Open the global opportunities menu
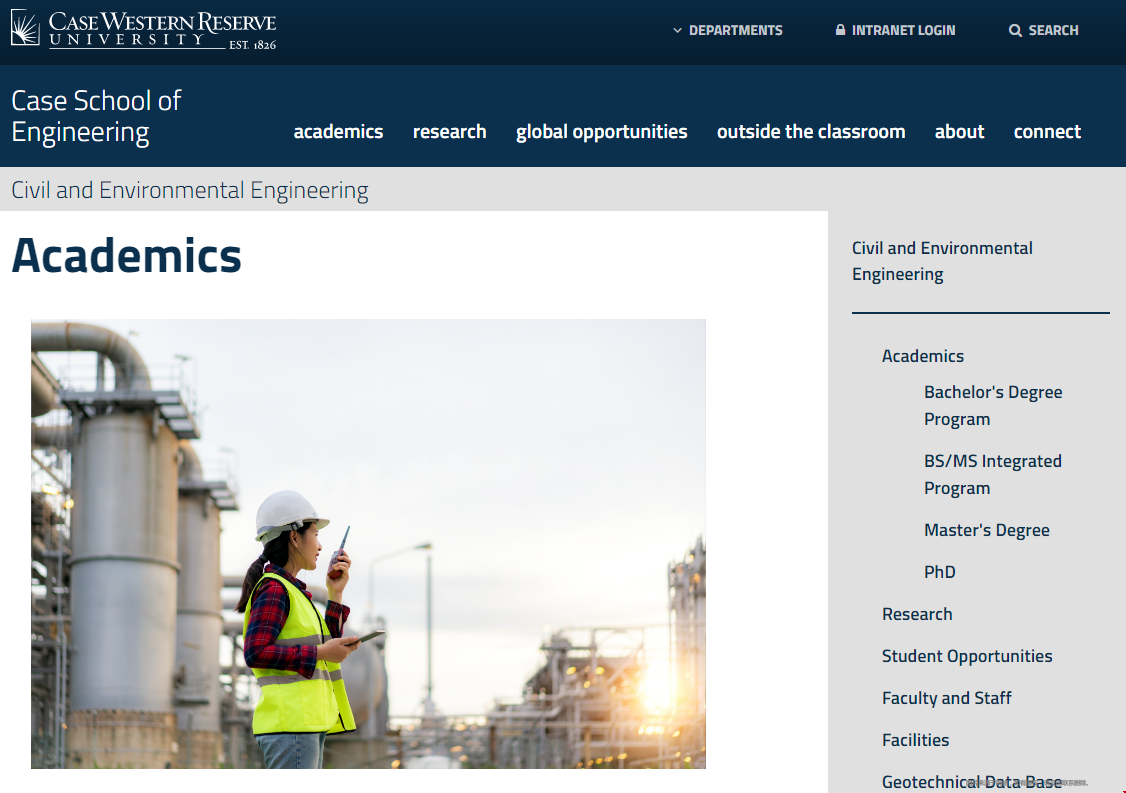 (601, 132)
